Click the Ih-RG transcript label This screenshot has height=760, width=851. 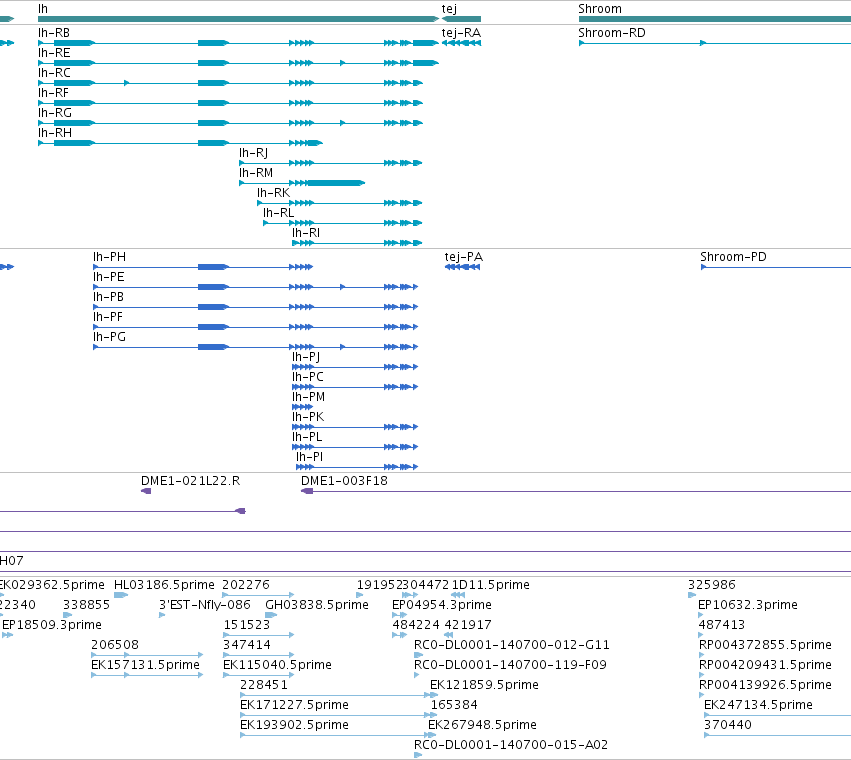(55, 113)
